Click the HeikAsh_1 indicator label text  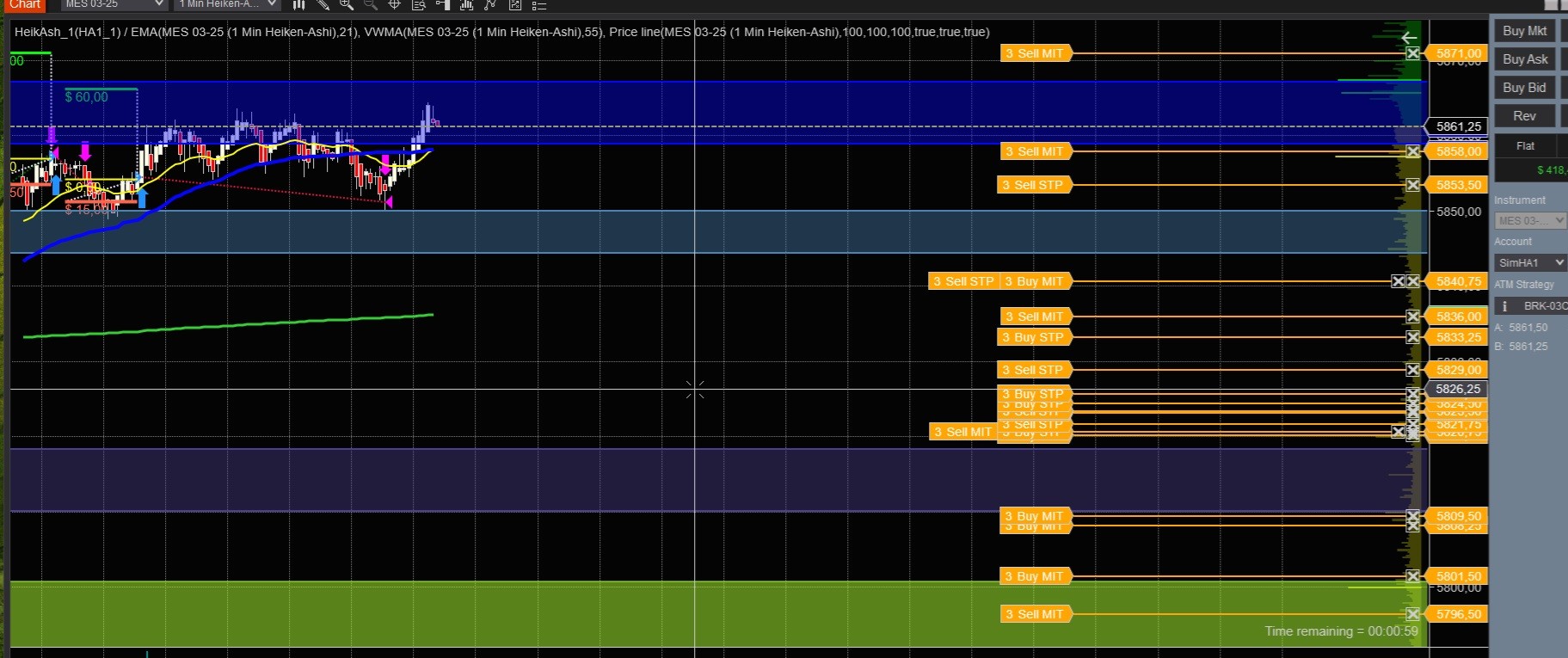(67, 32)
